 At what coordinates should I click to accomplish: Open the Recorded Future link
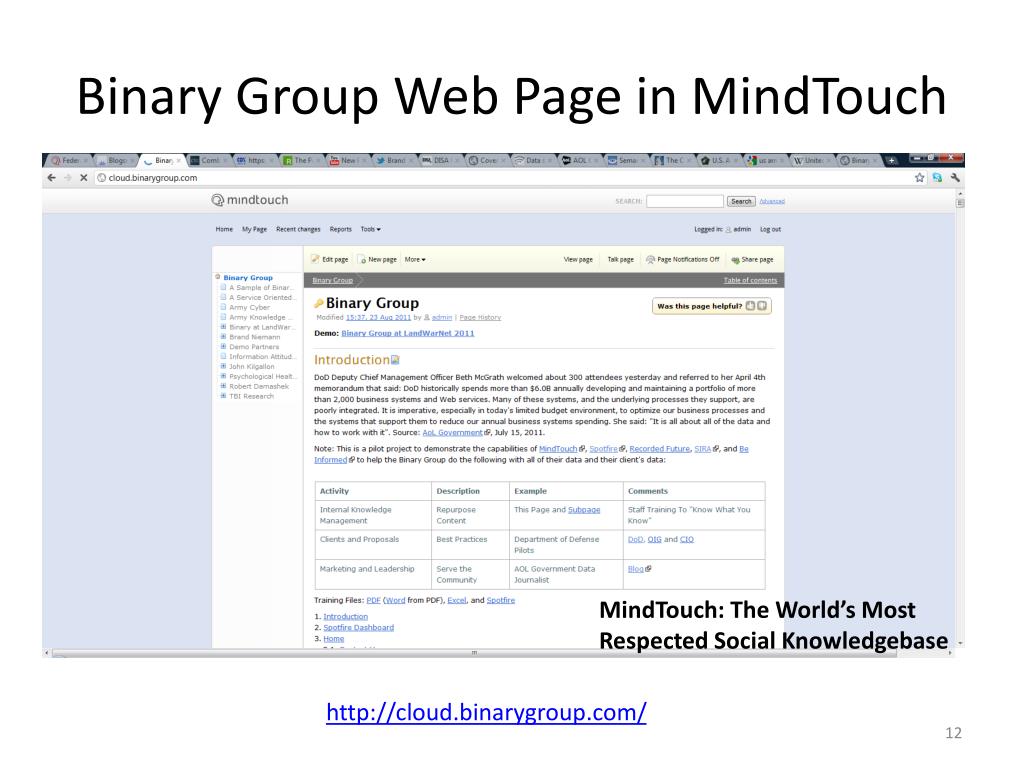[660, 449]
